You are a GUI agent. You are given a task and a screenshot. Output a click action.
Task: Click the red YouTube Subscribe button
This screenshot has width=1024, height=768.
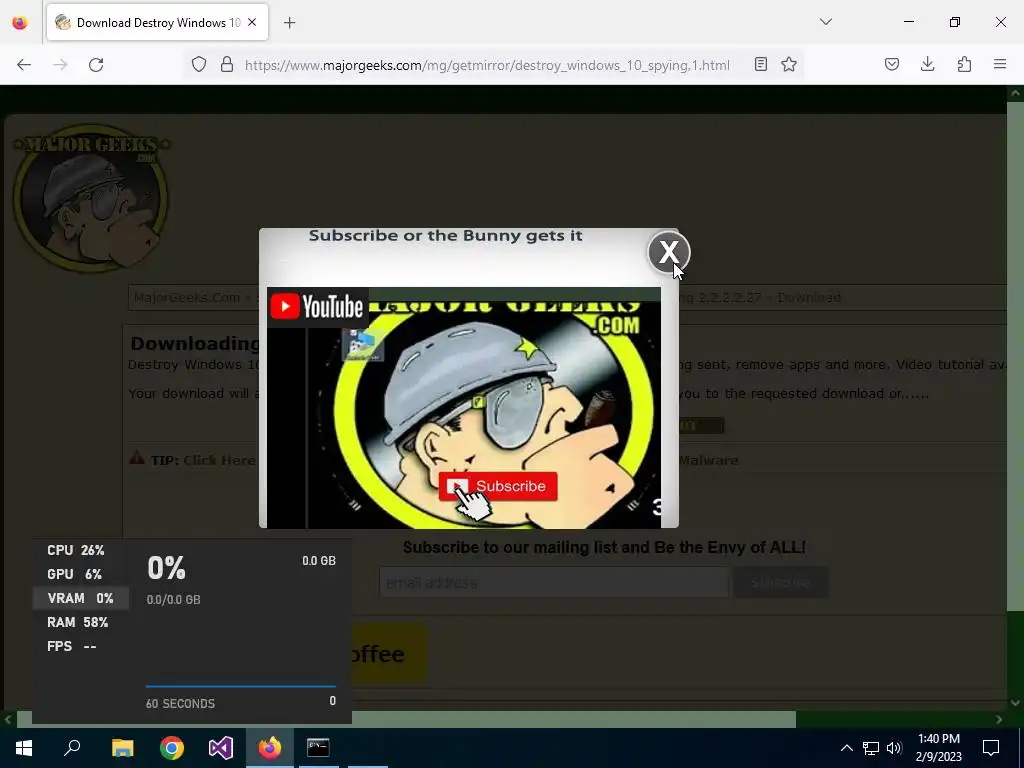tap(498, 486)
